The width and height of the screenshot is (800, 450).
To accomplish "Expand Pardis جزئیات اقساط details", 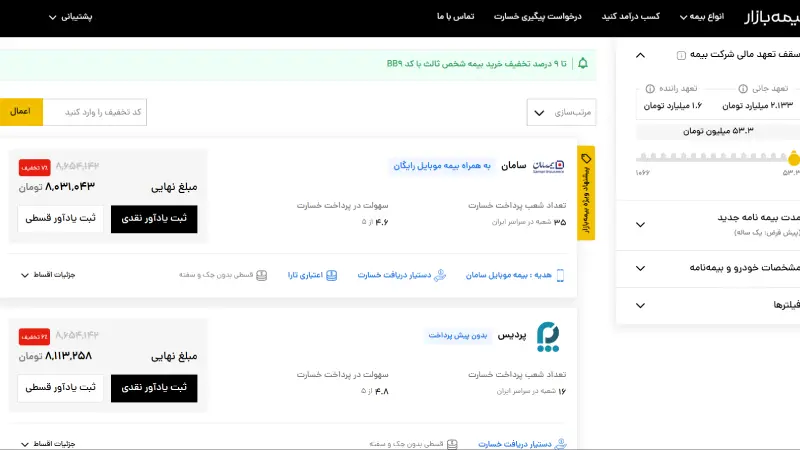I will 48,444.
